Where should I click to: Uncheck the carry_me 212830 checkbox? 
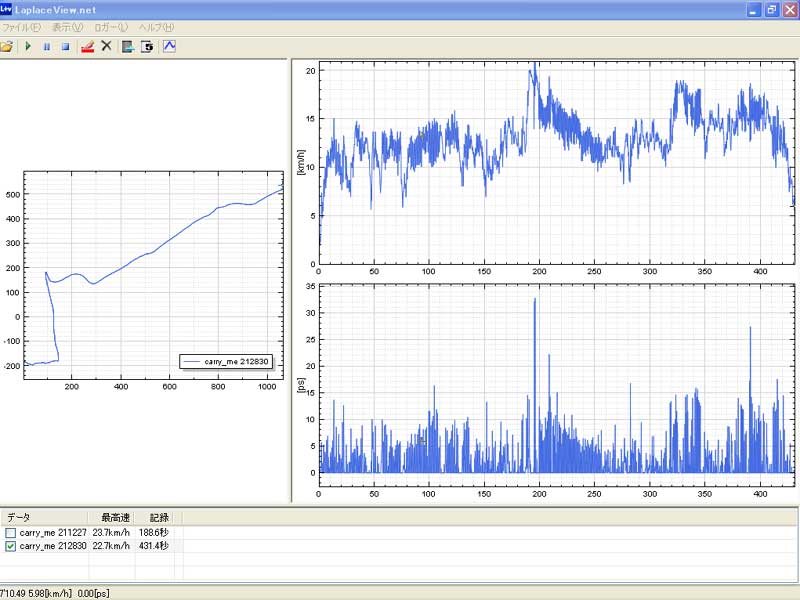10,546
